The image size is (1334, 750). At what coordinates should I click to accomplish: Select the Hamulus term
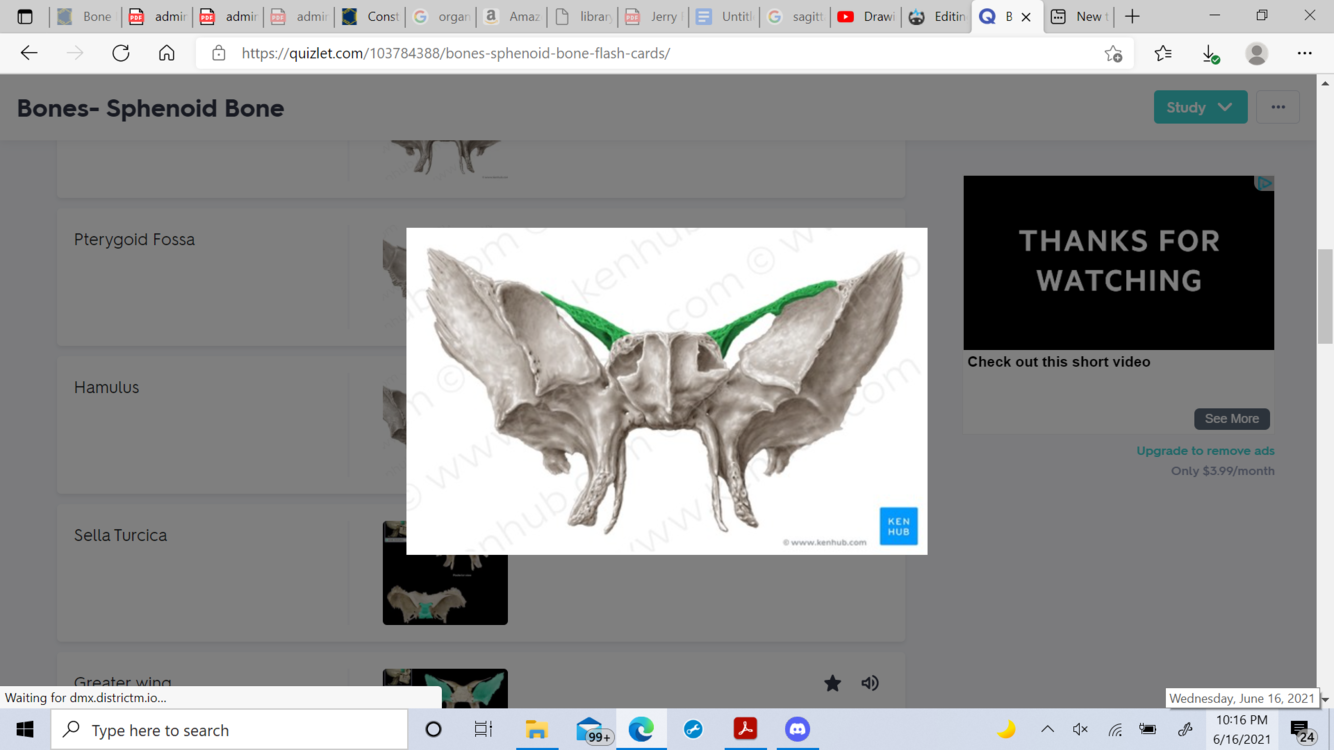click(106, 388)
